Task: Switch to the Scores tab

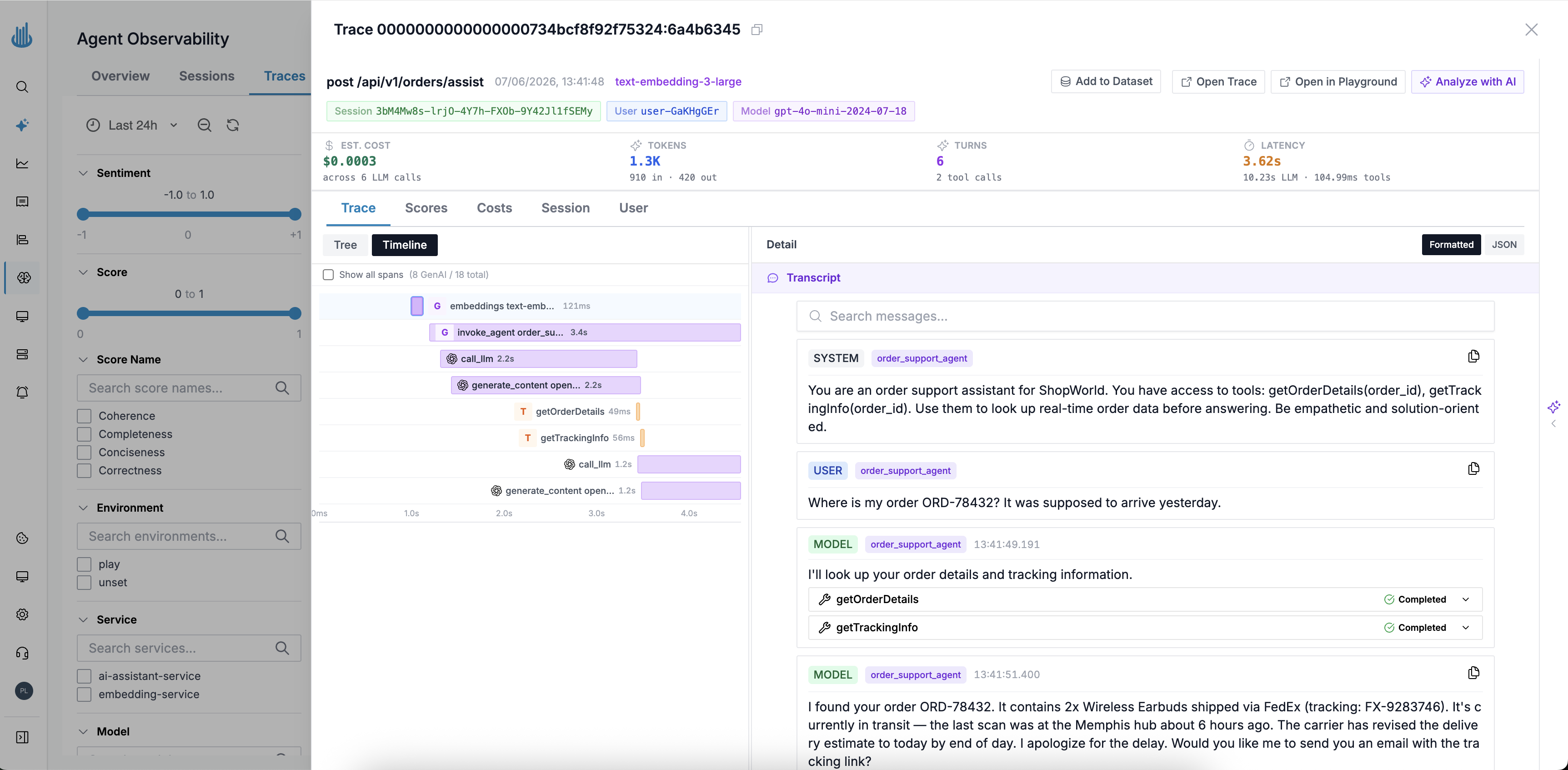Action: (x=426, y=208)
